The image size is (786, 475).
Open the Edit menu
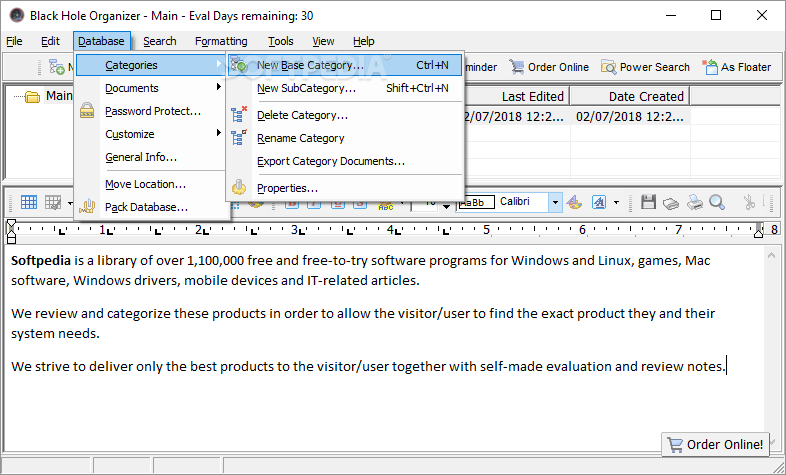[50, 41]
